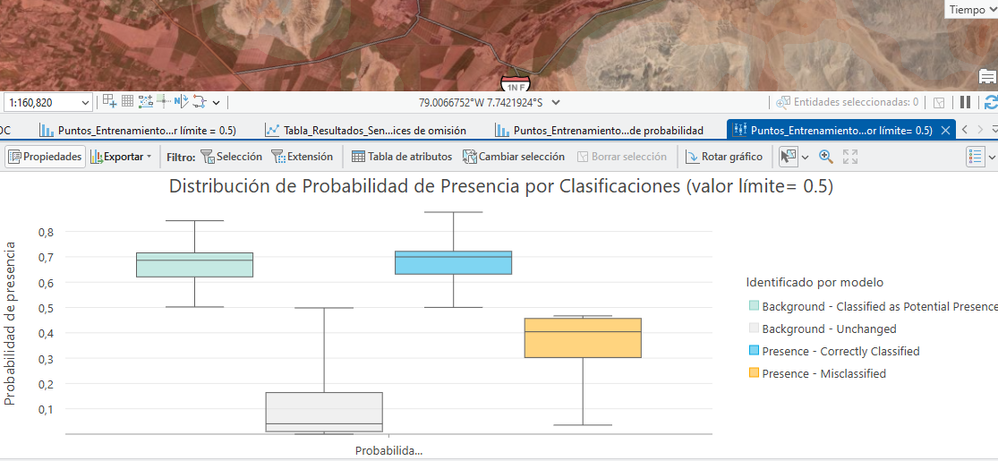This screenshot has width=998, height=461.
Task: Open coordinate display units dropdown arrow
Action: [x=556, y=102]
